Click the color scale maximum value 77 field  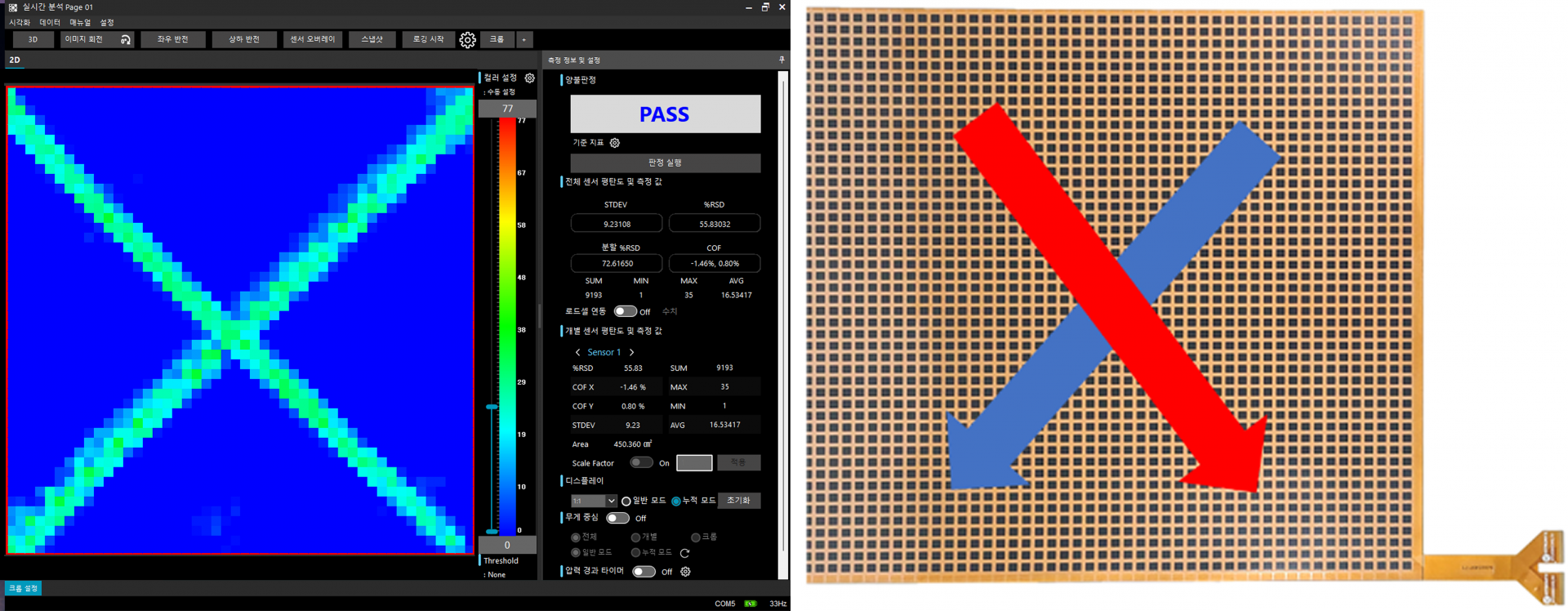coord(507,109)
